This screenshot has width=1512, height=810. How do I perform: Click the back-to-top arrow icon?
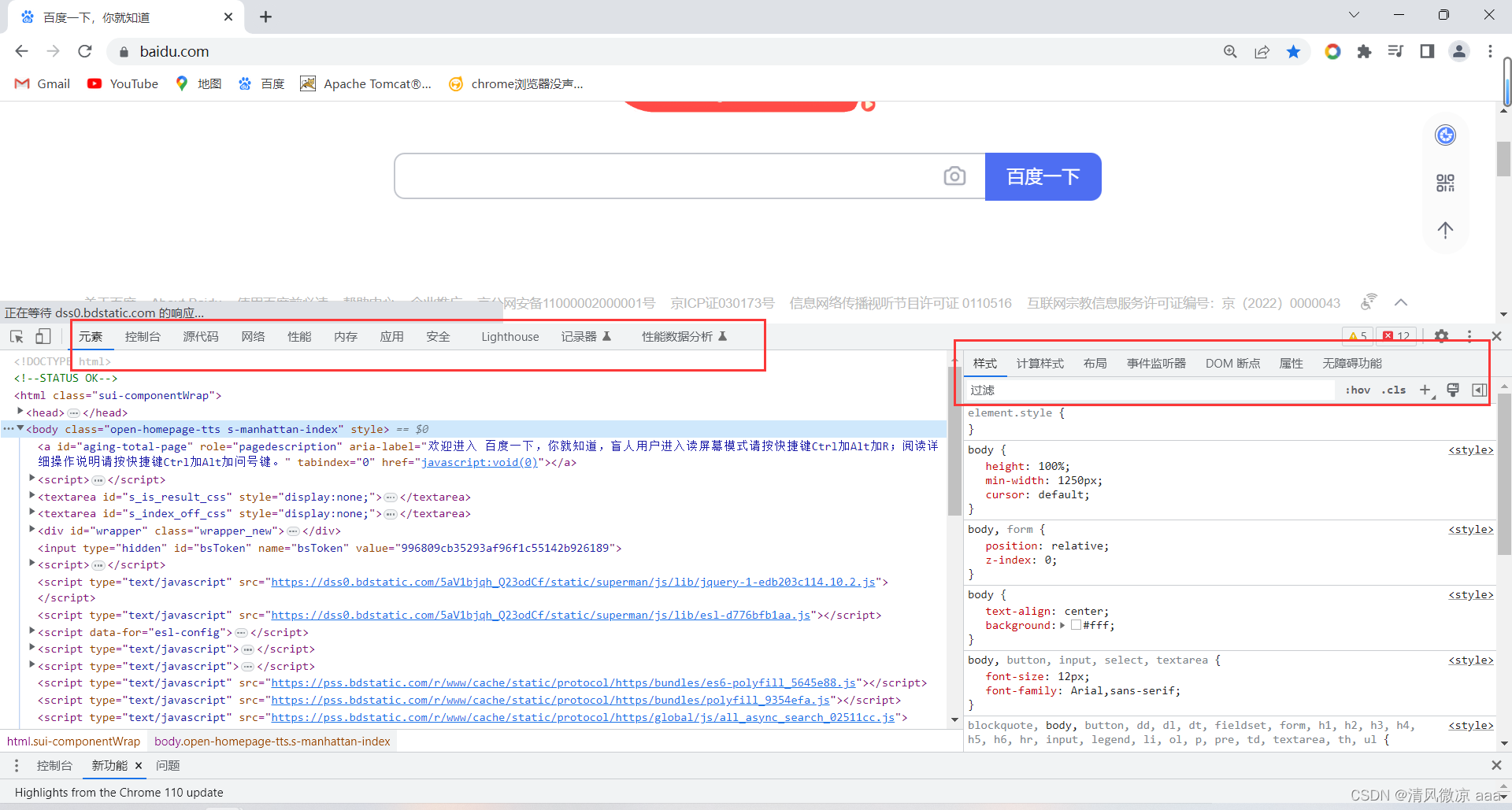click(x=1445, y=230)
